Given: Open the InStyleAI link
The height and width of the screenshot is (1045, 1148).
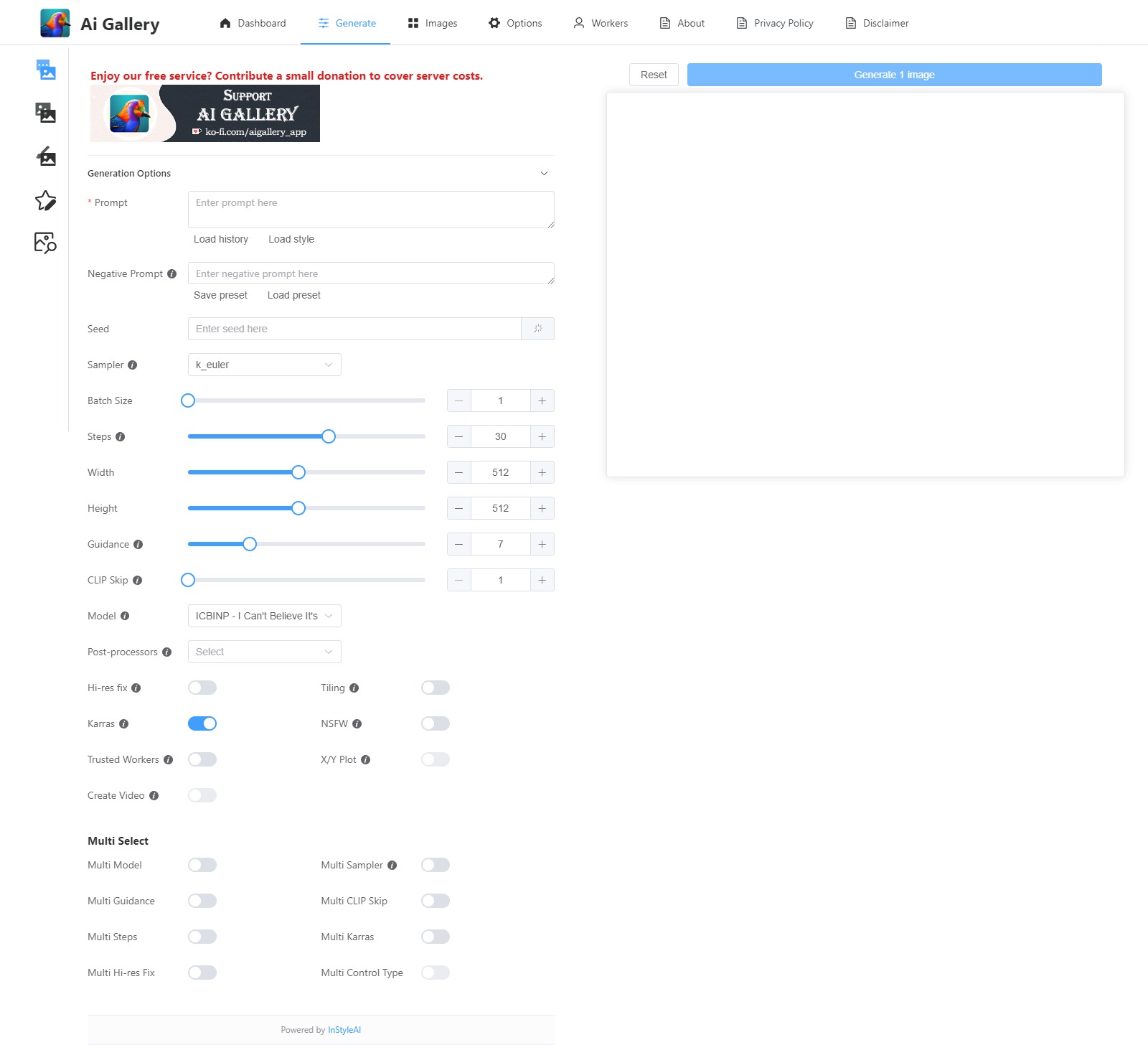Looking at the screenshot, I should tap(344, 1030).
